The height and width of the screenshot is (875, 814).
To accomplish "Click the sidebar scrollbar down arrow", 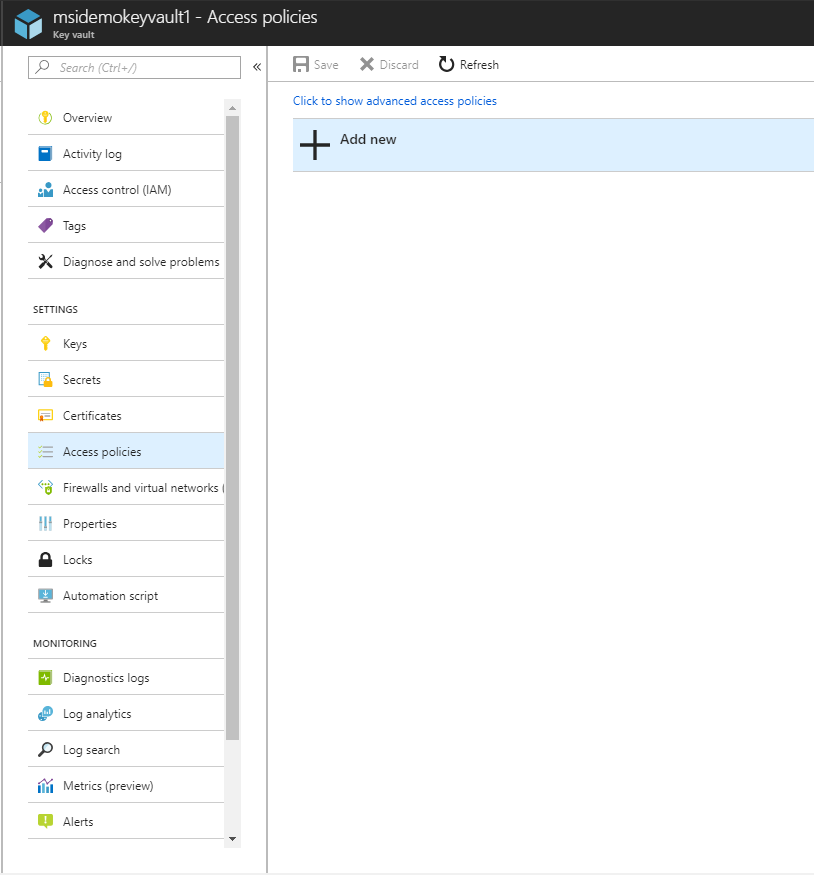I will 233,839.
